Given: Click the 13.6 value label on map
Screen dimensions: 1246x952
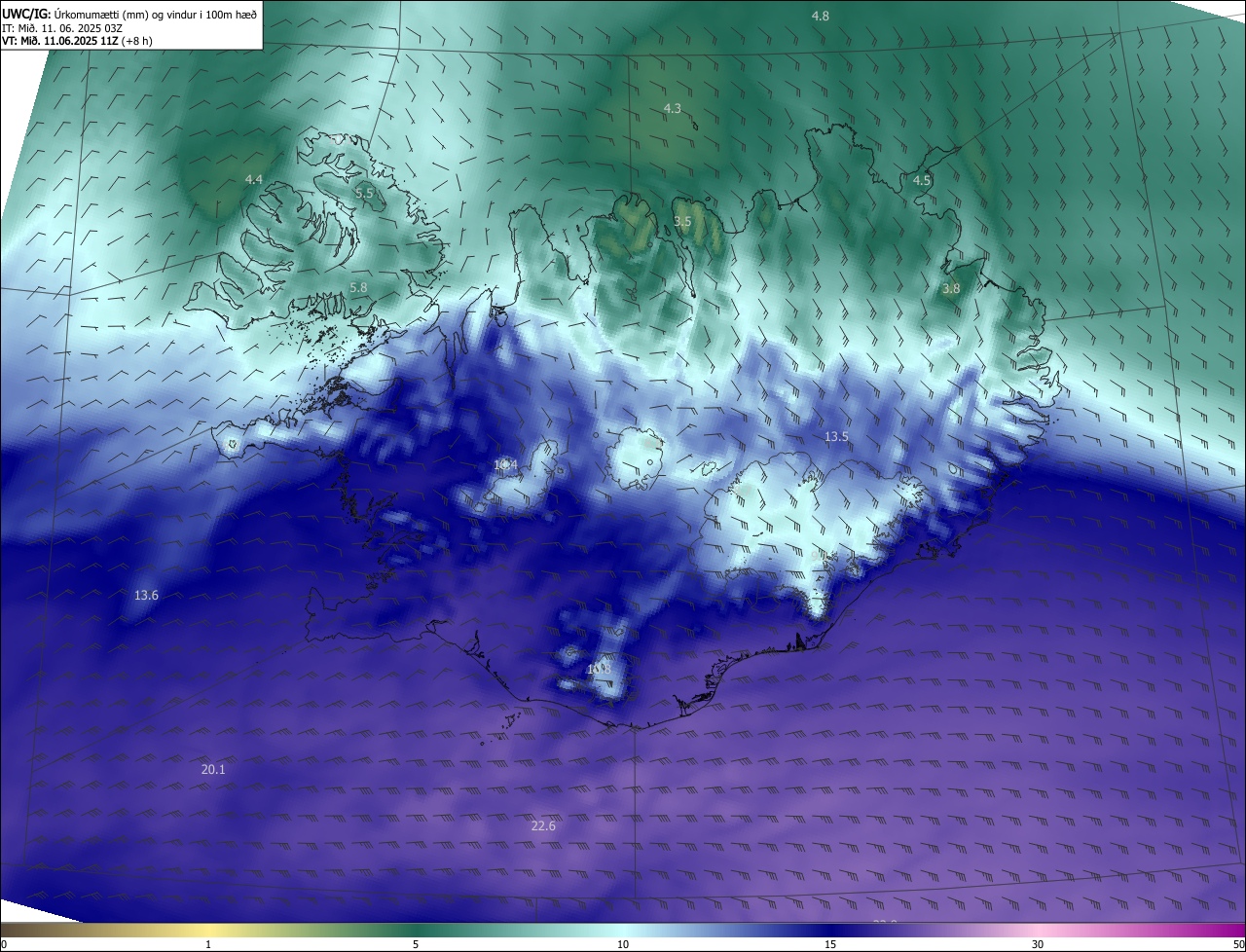Looking at the screenshot, I should point(146,595).
